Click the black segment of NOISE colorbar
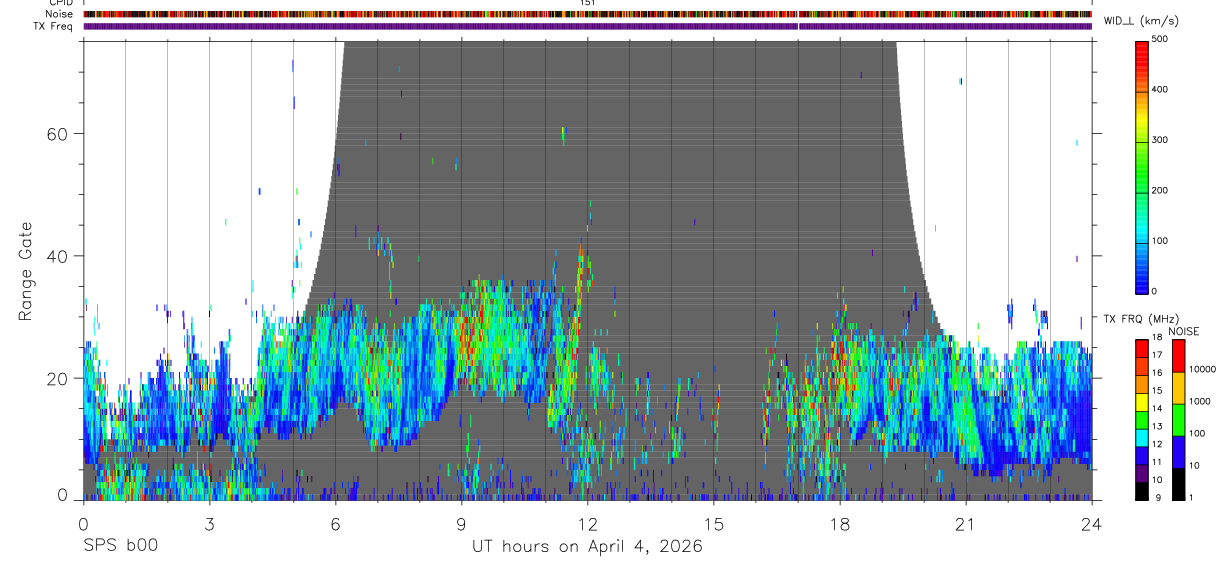Image resolution: width=1228 pixels, height=567 pixels. coord(1177,484)
